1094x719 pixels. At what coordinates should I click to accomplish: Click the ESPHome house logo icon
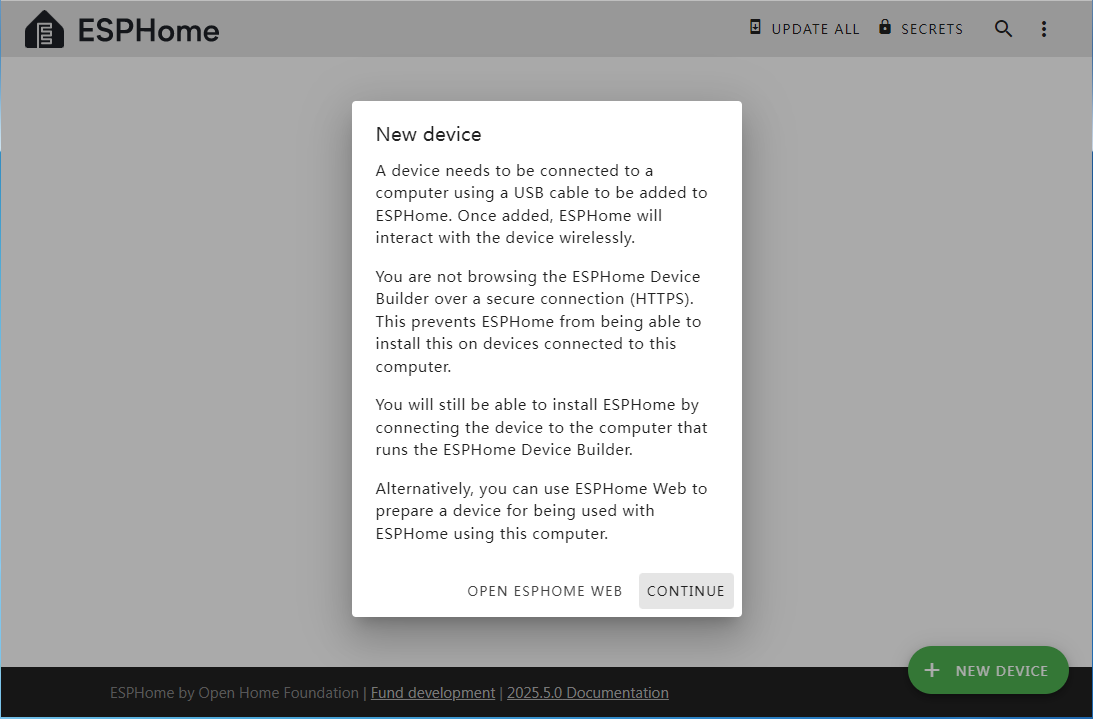point(44,30)
